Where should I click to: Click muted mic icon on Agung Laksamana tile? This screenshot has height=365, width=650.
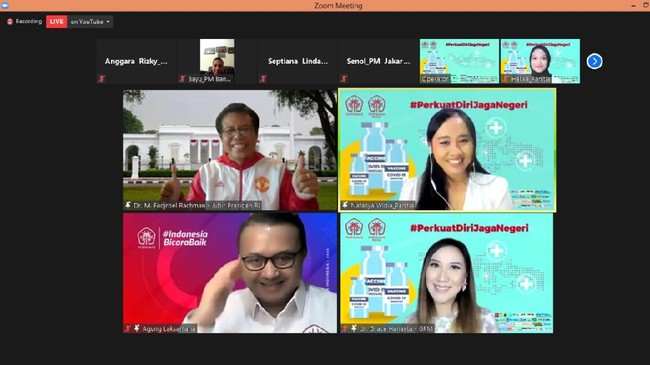(128, 328)
